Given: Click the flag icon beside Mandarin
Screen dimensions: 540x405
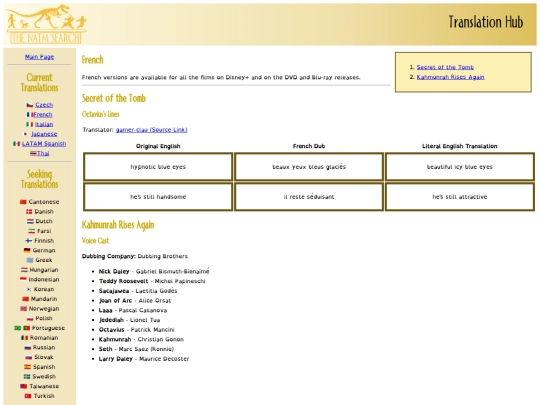Looking at the screenshot, I should (x=25, y=299).
